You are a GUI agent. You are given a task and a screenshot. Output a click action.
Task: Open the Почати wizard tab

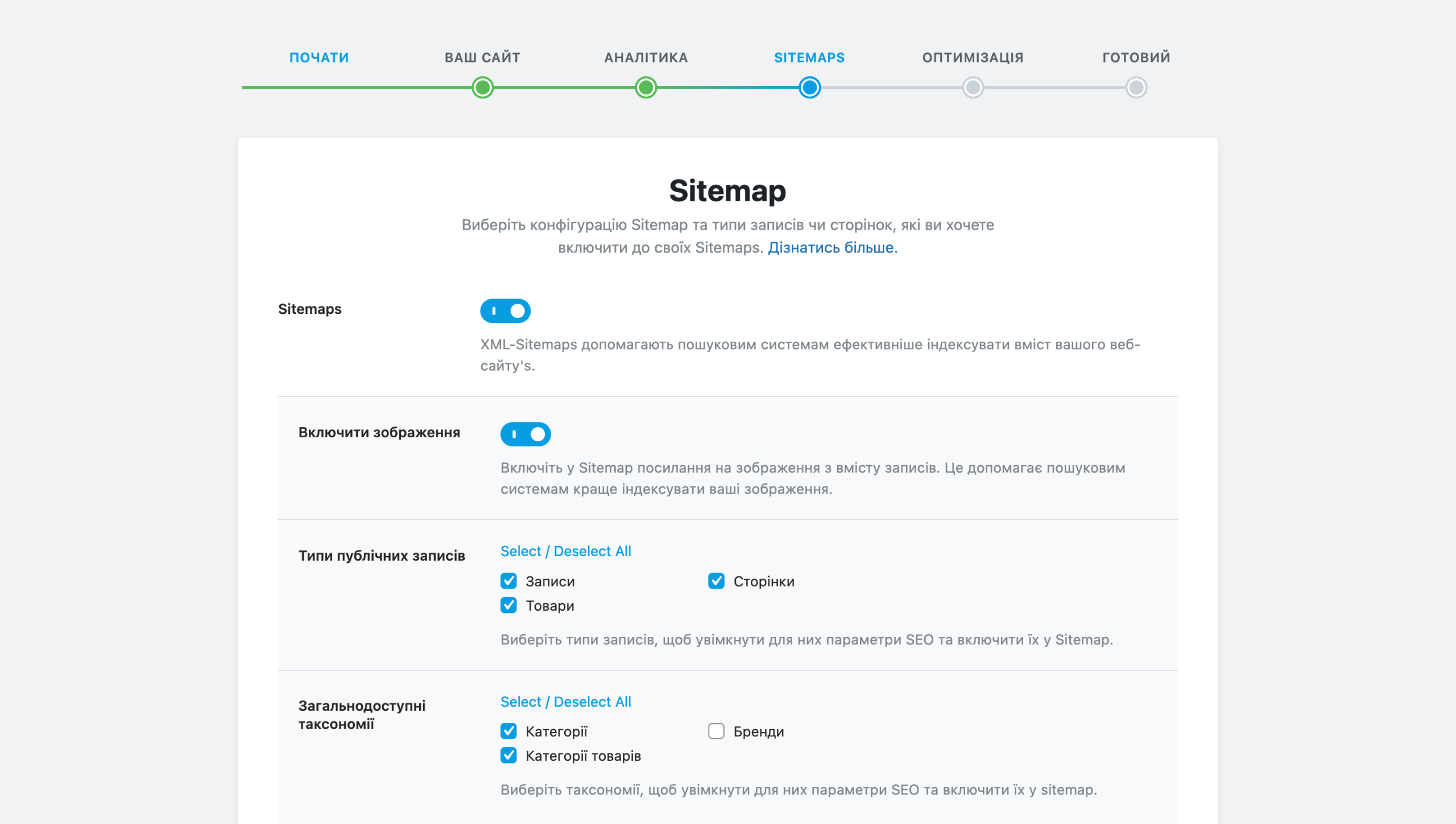coord(319,57)
